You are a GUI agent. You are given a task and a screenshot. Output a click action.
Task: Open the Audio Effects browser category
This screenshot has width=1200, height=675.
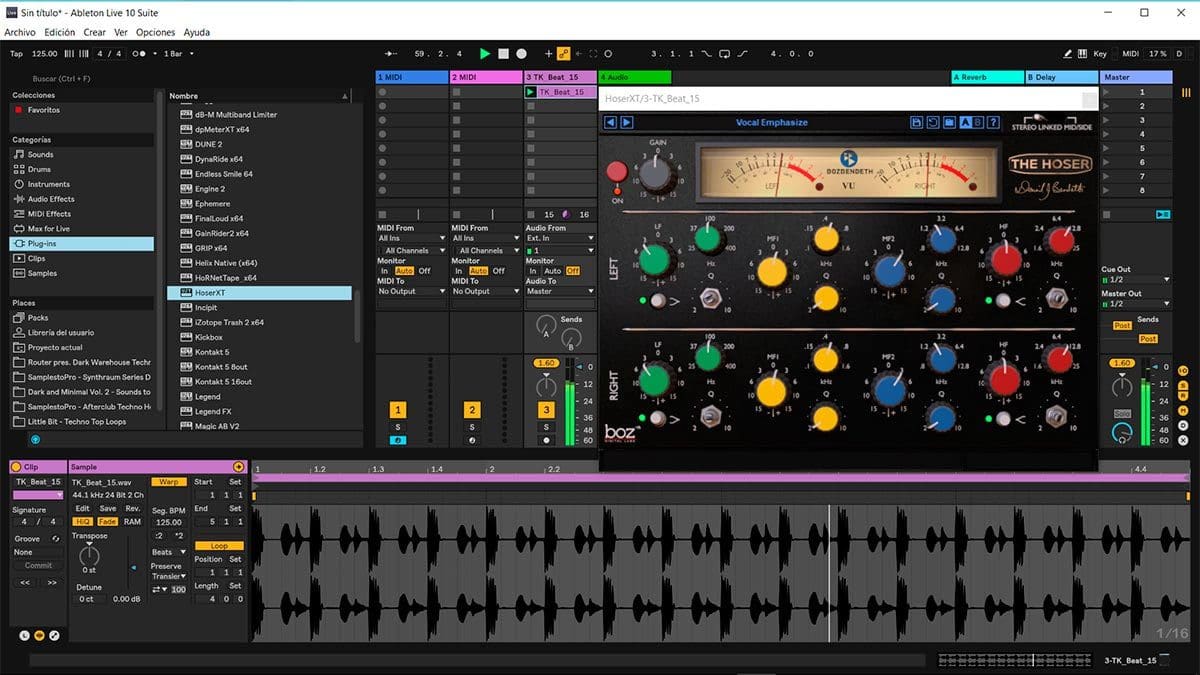pos(51,199)
